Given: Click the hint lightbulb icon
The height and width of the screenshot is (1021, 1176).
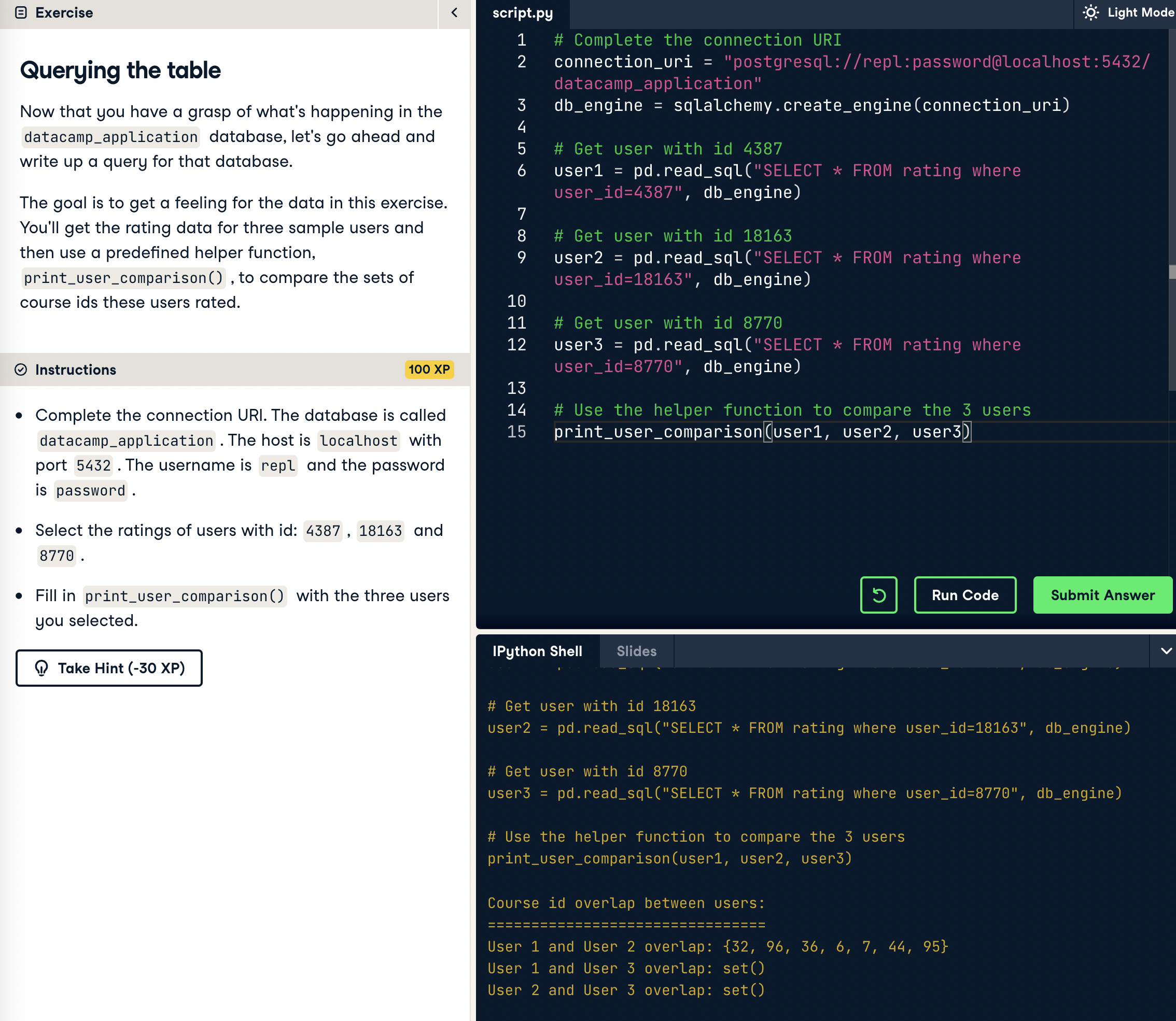Looking at the screenshot, I should [41, 668].
